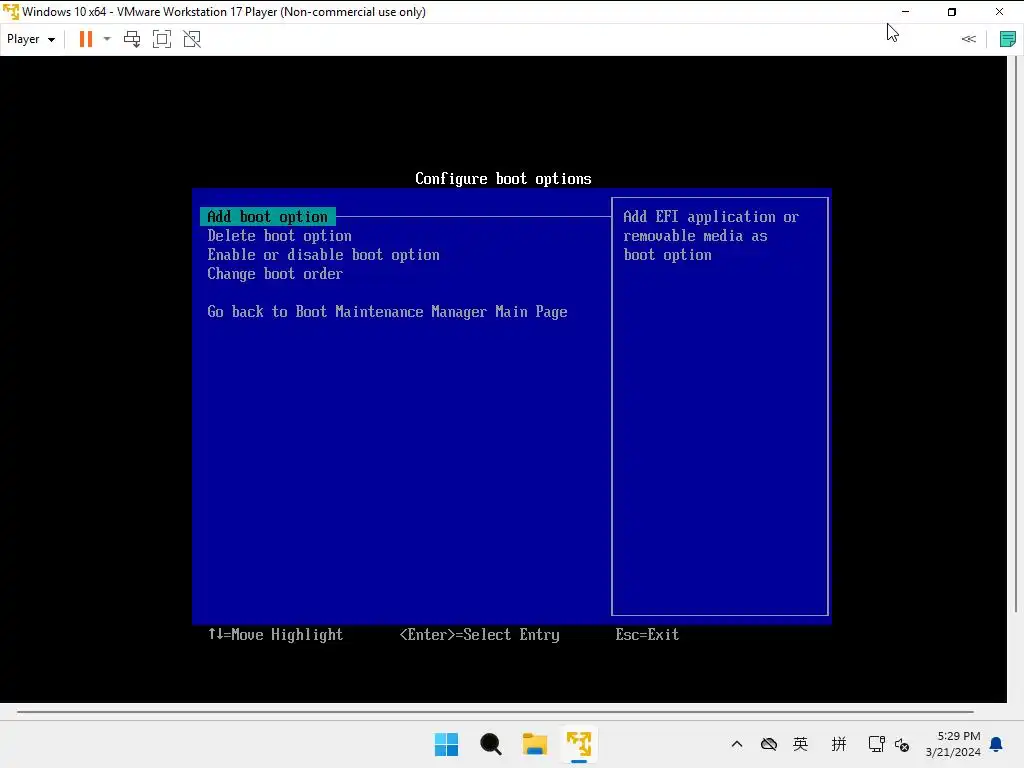Screen dimensions: 1024x768
Task: Open the muted volume tray icon
Action: (x=902, y=744)
